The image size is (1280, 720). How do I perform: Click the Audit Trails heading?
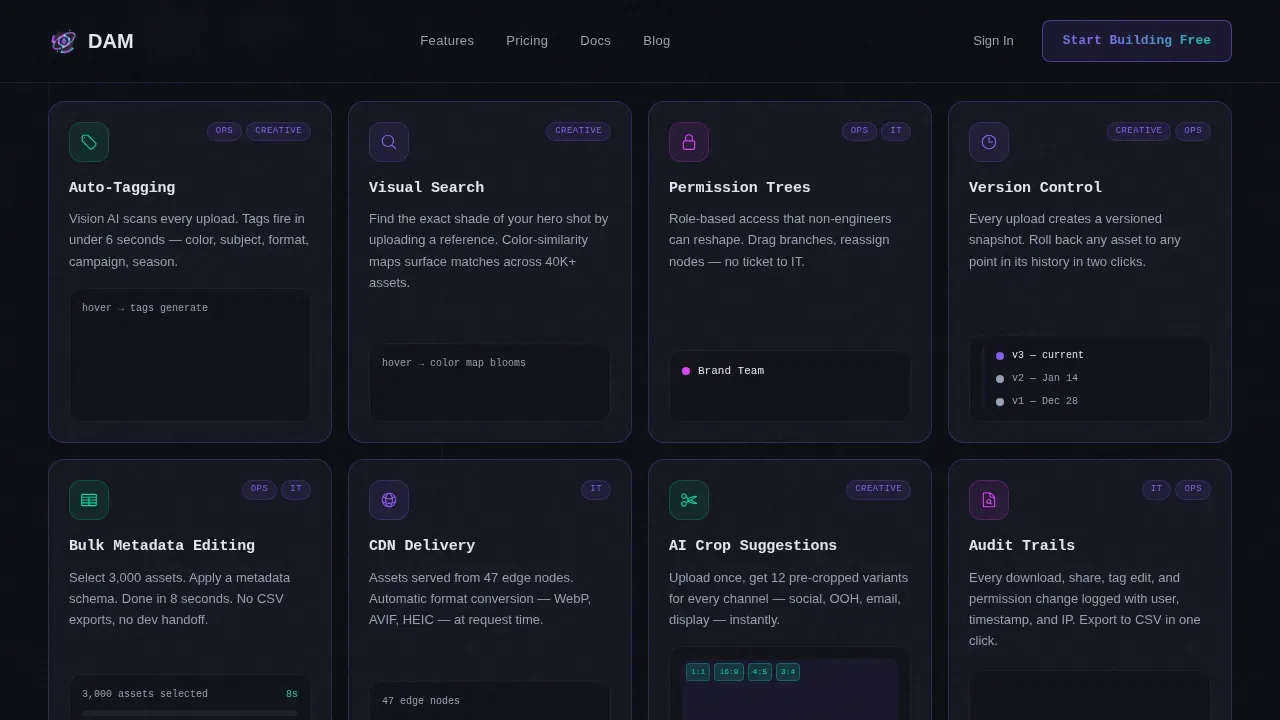1022,546
